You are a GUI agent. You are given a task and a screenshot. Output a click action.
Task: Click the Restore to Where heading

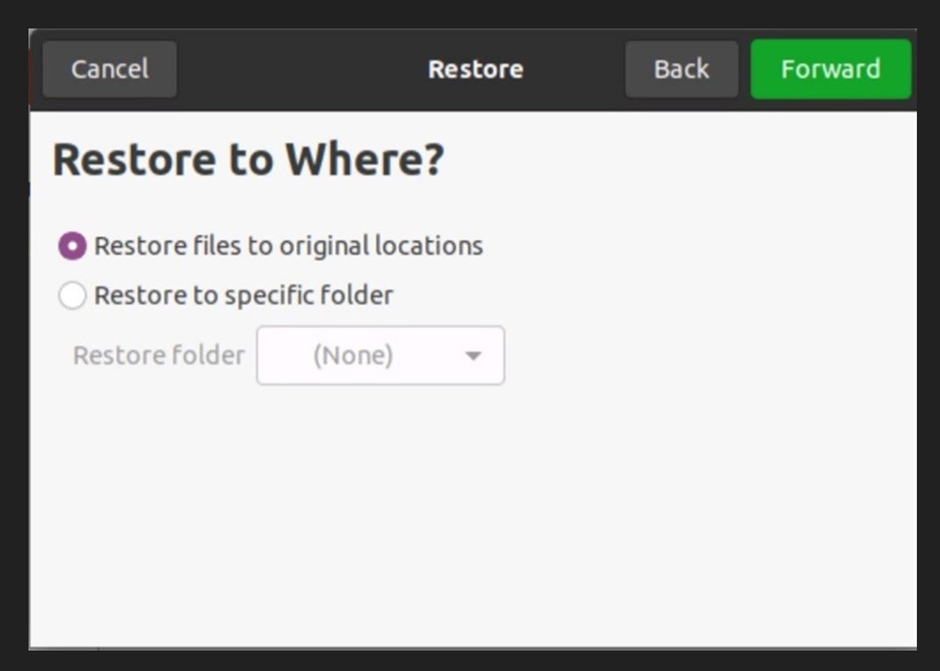coord(250,158)
